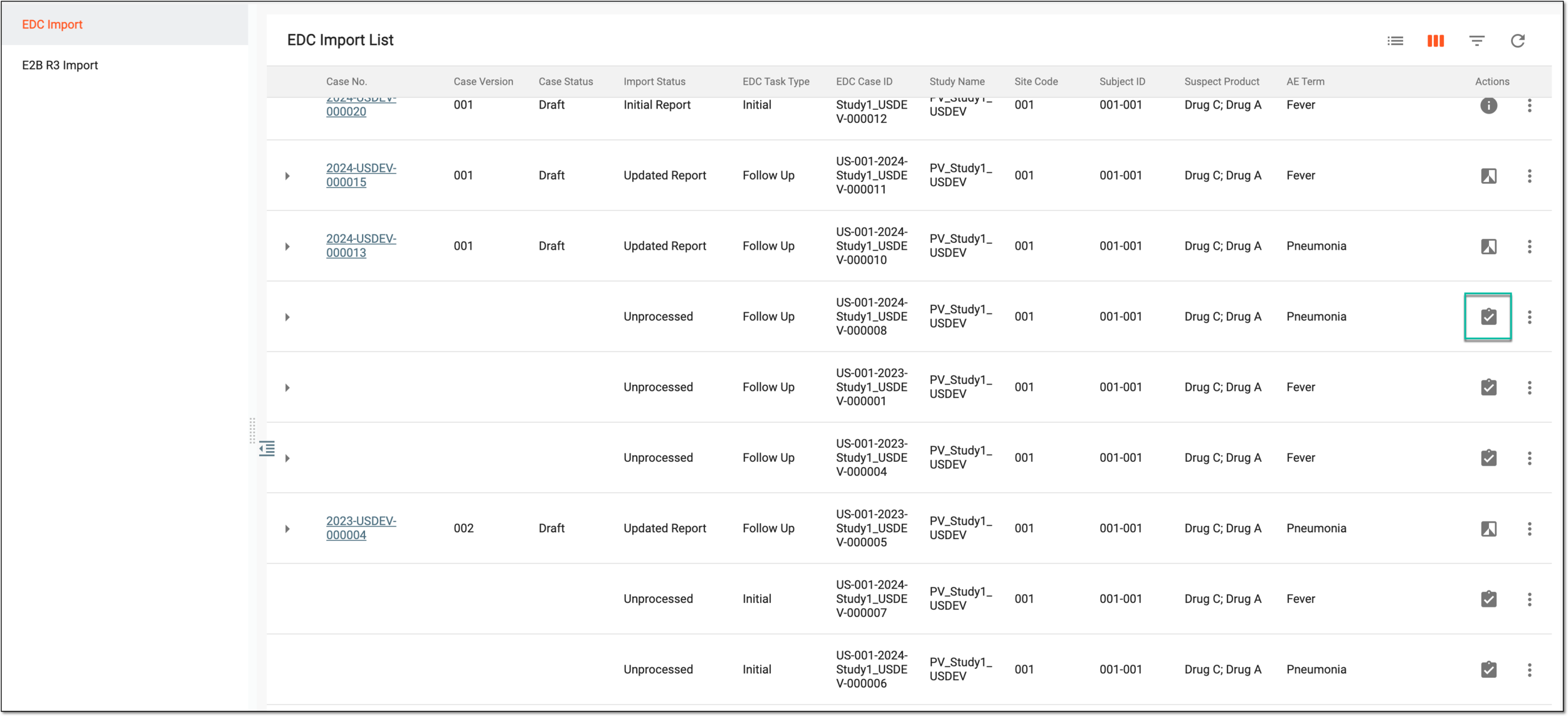Grab the sidebar resize handle dots
The height and width of the screenshot is (716, 1568).
[x=252, y=430]
